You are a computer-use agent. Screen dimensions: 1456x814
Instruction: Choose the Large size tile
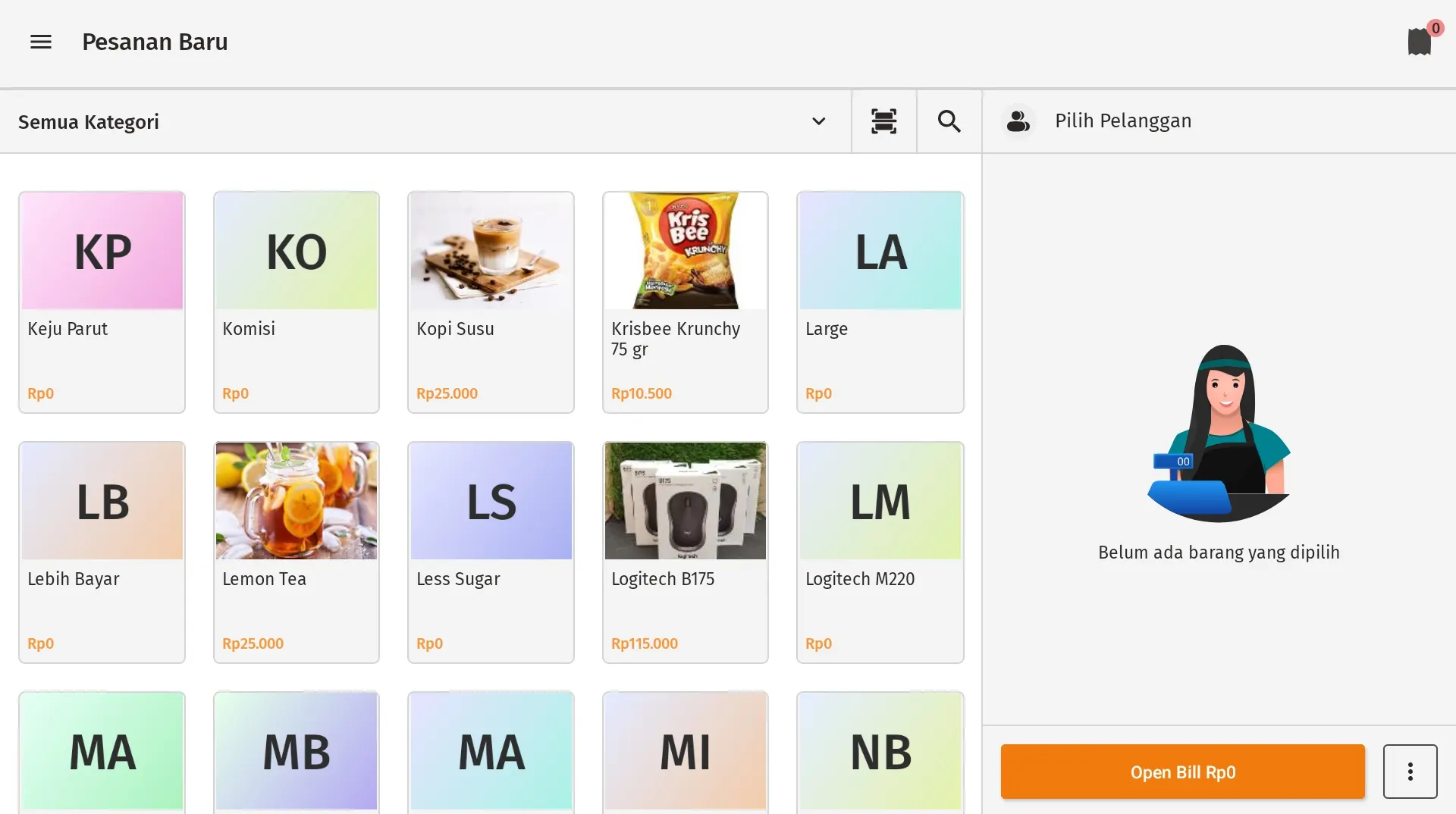pos(880,302)
